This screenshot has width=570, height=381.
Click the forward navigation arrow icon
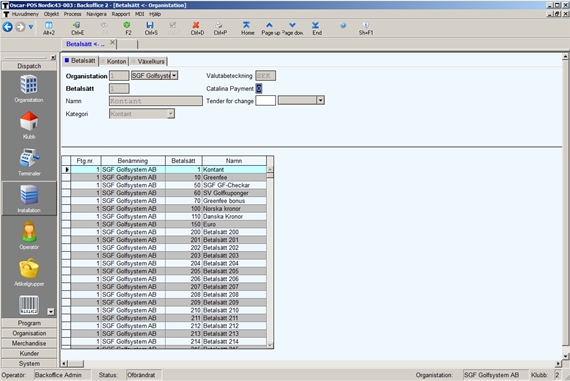click(x=20, y=27)
